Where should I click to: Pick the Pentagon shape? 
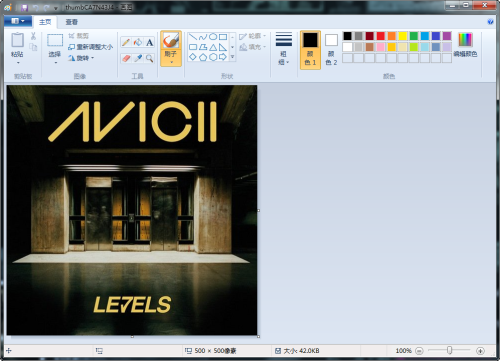click(x=203, y=57)
